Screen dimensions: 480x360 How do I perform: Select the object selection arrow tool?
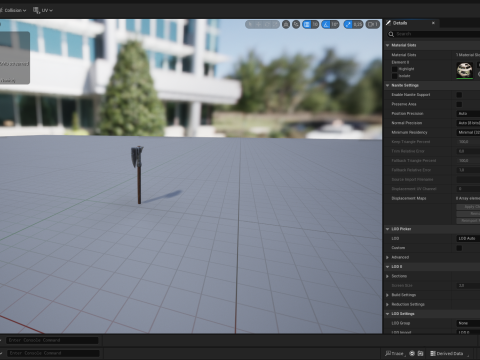point(250,24)
